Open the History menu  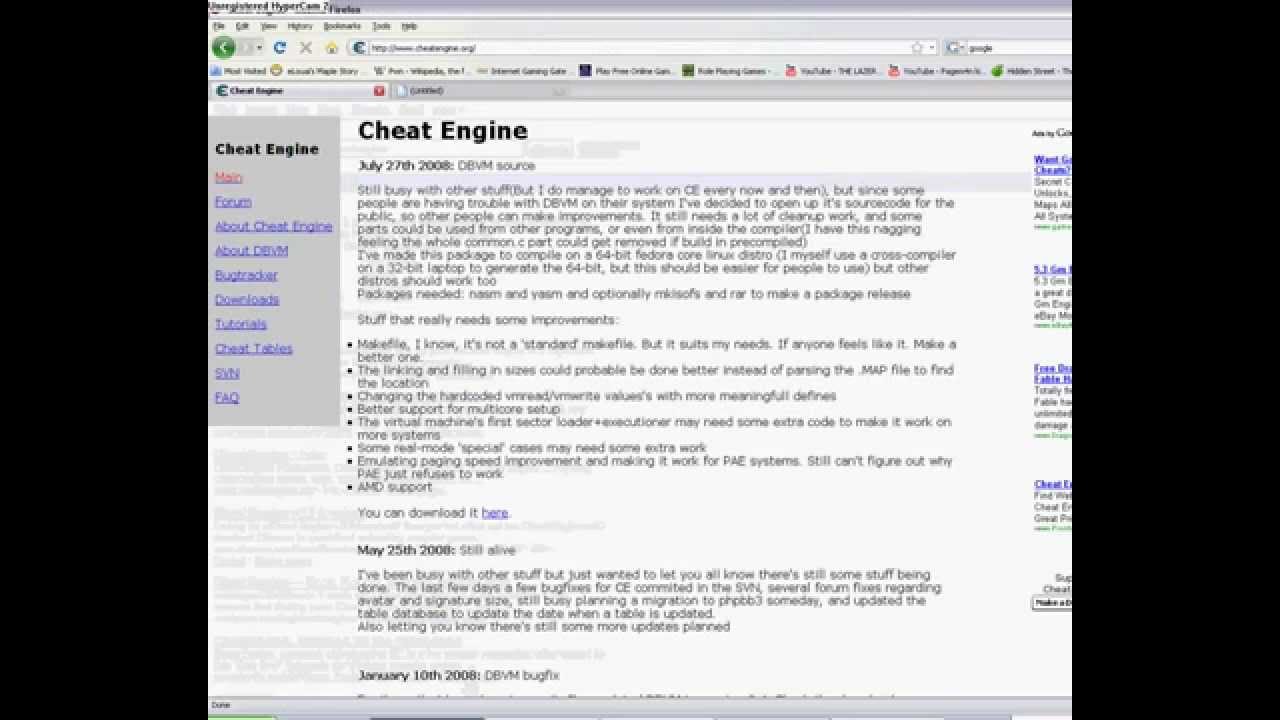coord(300,26)
